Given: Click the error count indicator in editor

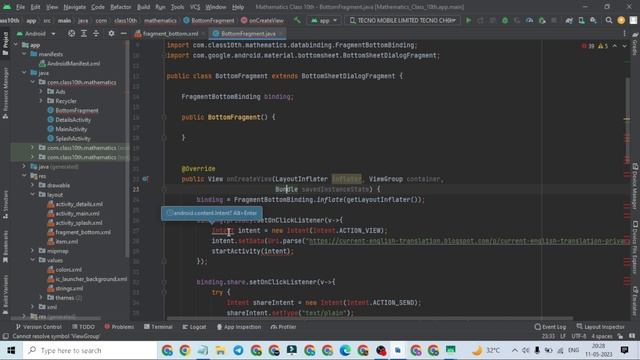Looking at the screenshot, I should pos(588,46).
